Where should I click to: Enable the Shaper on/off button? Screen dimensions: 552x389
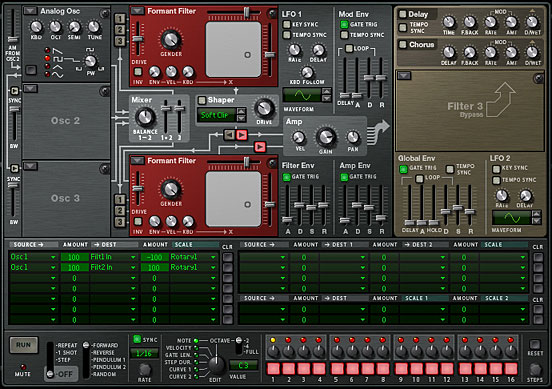pyautogui.click(x=202, y=100)
